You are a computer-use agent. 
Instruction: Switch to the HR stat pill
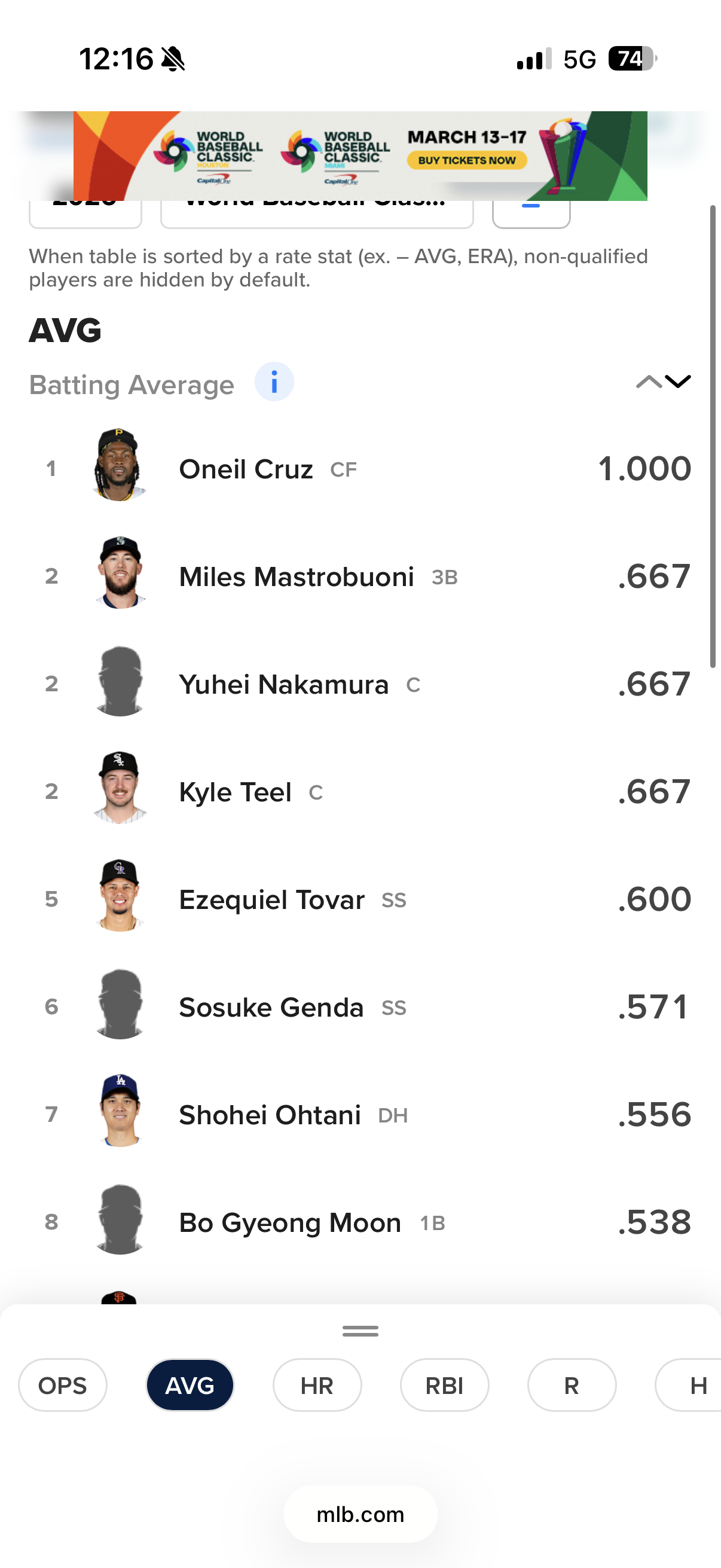317,1385
